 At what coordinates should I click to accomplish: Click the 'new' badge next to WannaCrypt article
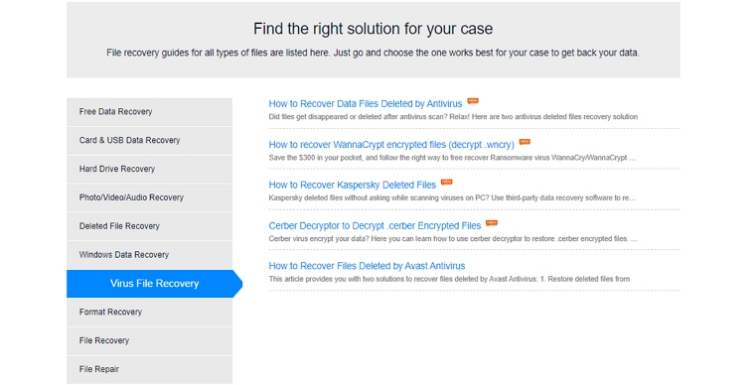524,141
